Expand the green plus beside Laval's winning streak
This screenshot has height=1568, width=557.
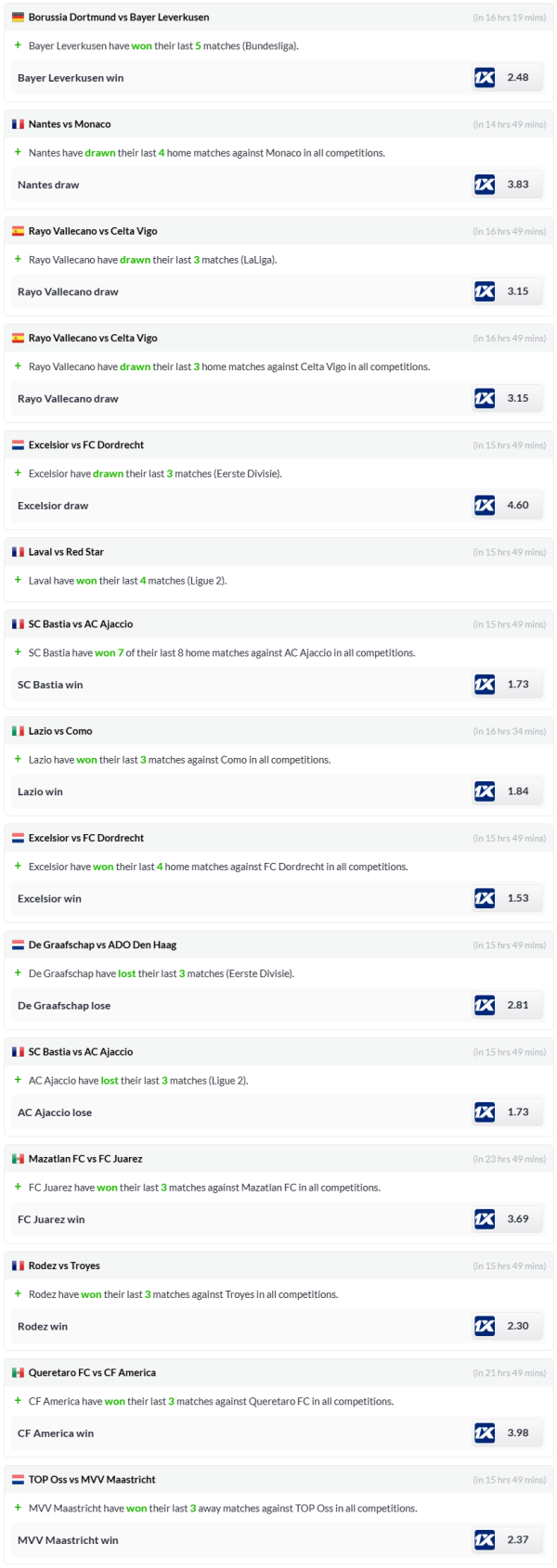tap(18, 581)
